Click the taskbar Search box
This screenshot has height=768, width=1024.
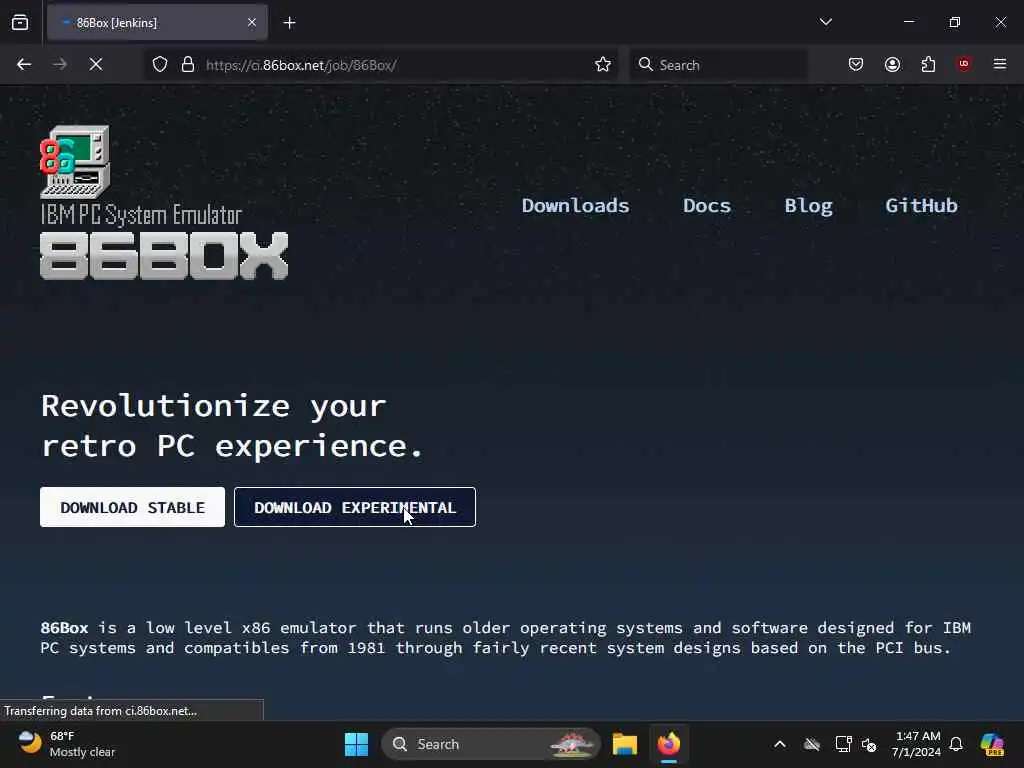[x=491, y=744]
